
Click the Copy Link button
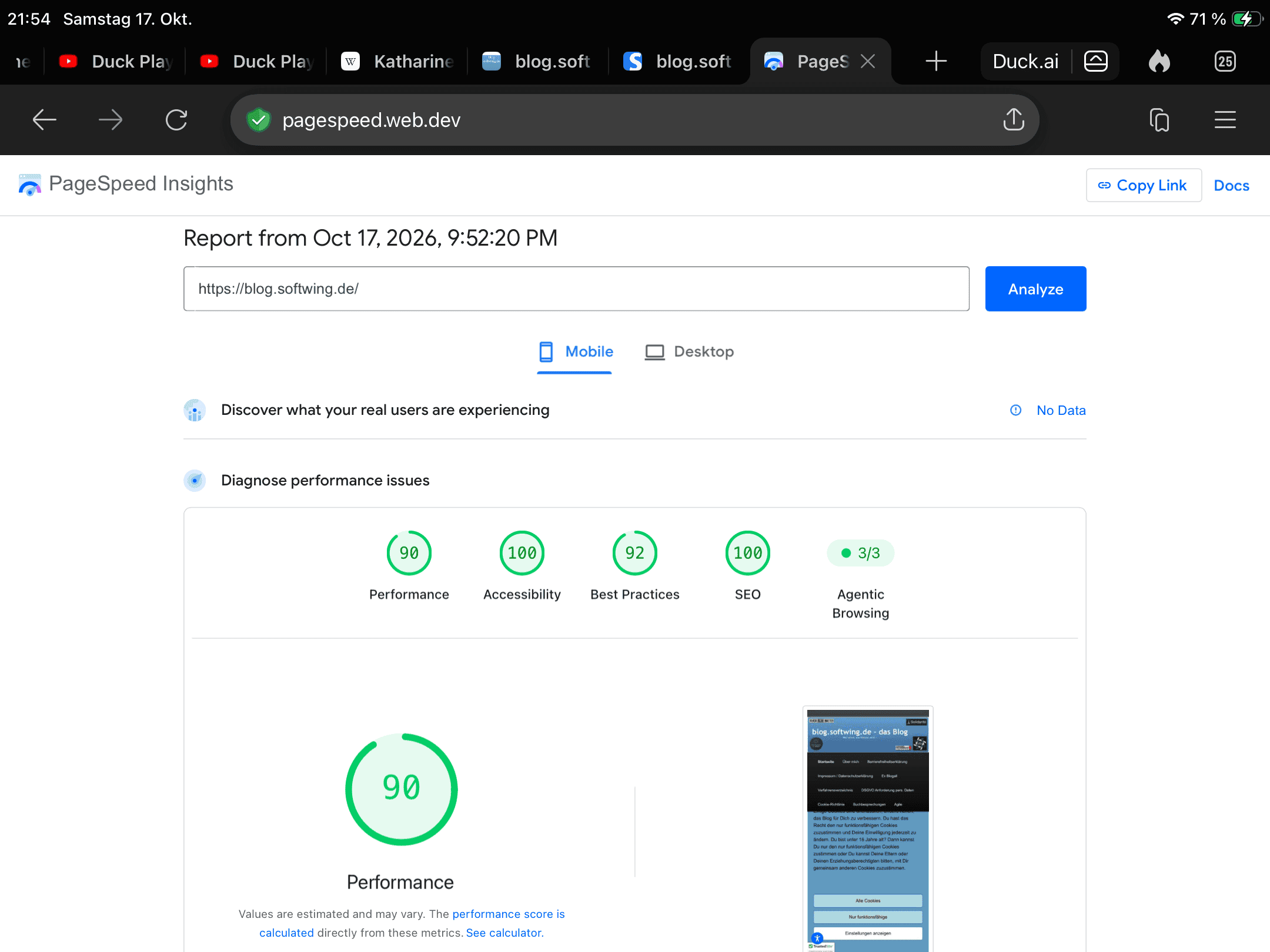[x=1144, y=186]
